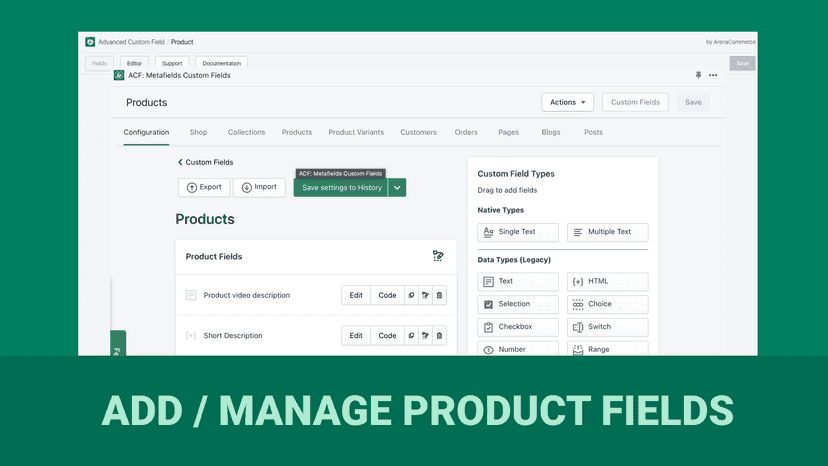Click 'Advanced Custom Field' breadcrumb link
Image resolution: width=828 pixels, height=466 pixels.
click(x=131, y=42)
